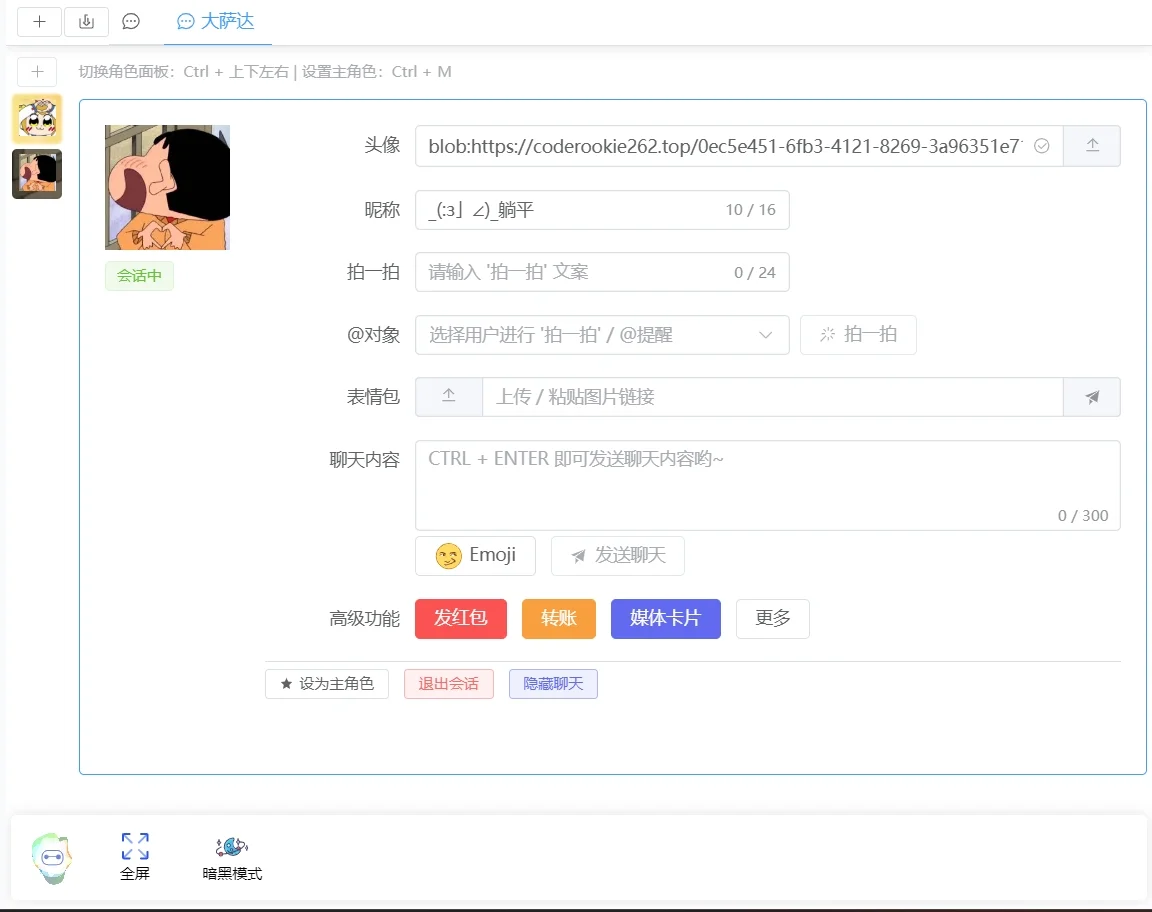Image resolution: width=1152 pixels, height=912 pixels.
Task: Open the @对象 user selection dropdown
Action: 602,335
